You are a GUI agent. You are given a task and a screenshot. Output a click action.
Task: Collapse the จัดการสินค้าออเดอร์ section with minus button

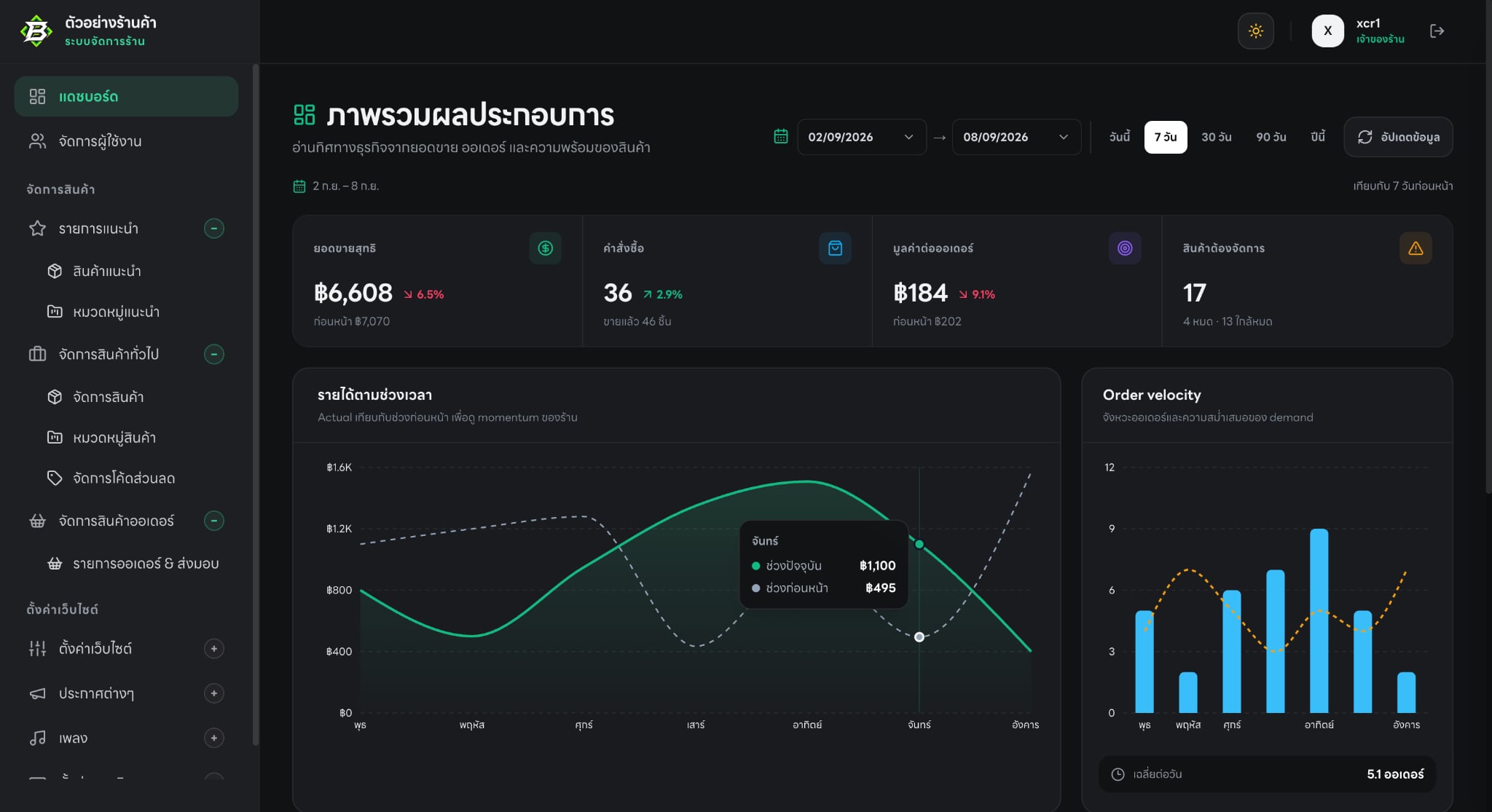click(213, 521)
